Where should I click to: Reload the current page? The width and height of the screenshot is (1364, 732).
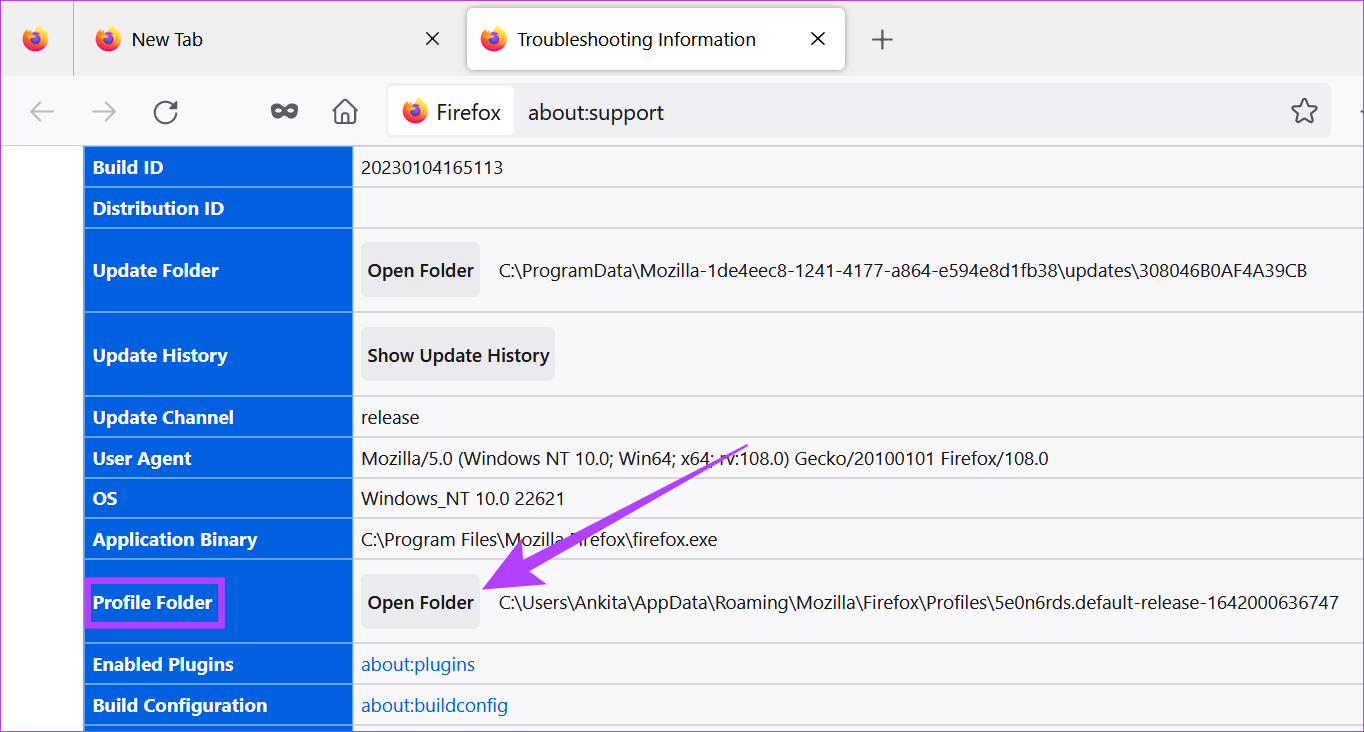pos(166,111)
